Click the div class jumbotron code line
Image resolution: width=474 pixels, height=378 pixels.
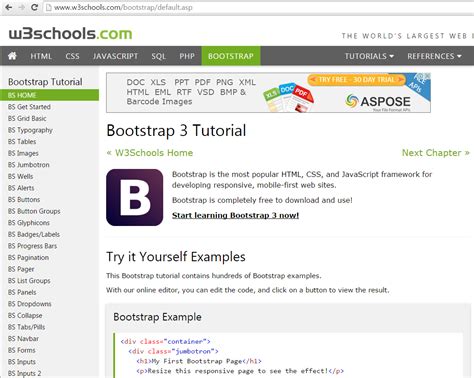(173, 351)
